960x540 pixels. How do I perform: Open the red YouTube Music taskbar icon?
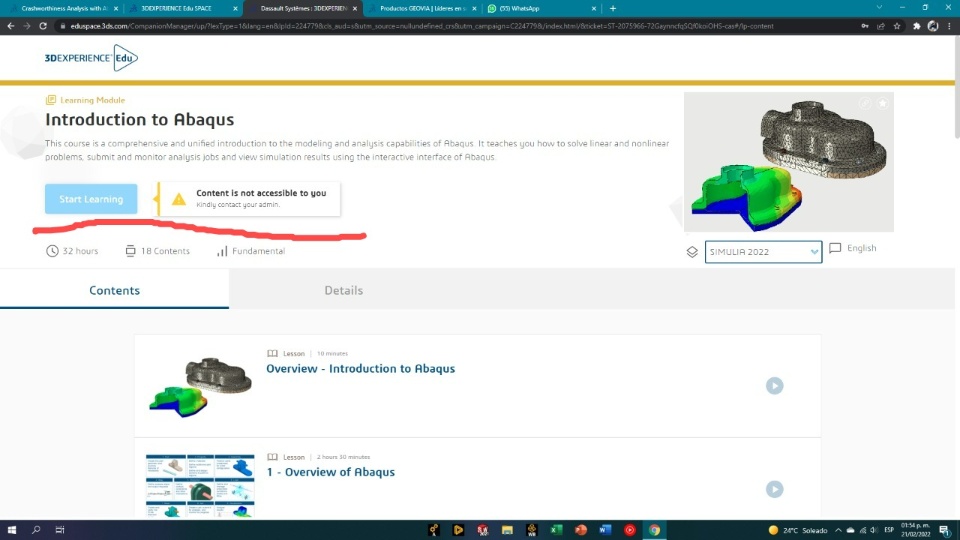click(x=629, y=530)
